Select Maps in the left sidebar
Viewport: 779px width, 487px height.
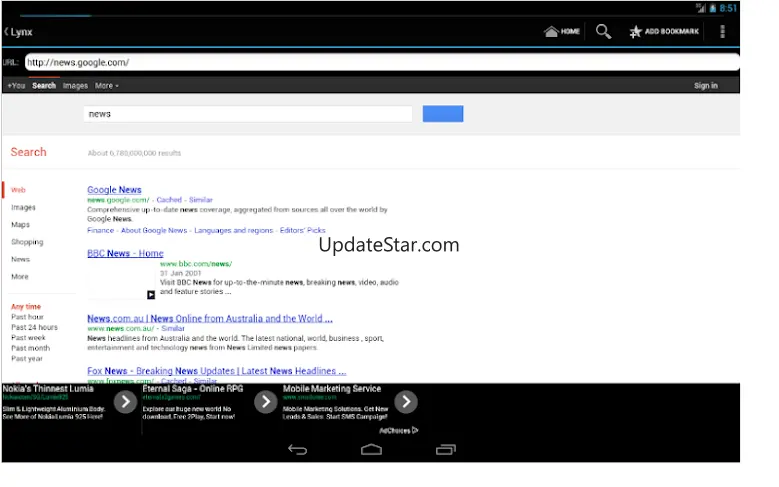20,225
